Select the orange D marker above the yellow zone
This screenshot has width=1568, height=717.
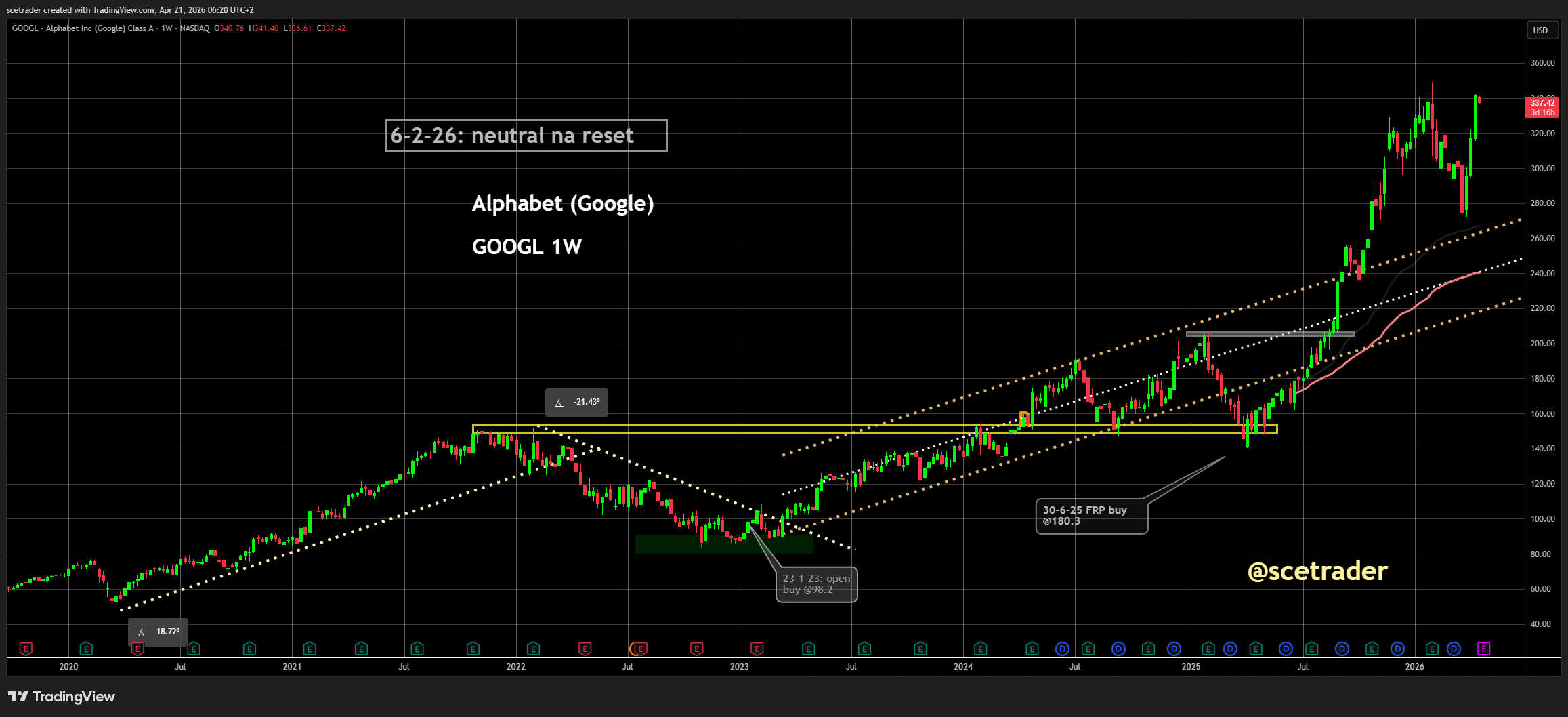coord(1024,419)
